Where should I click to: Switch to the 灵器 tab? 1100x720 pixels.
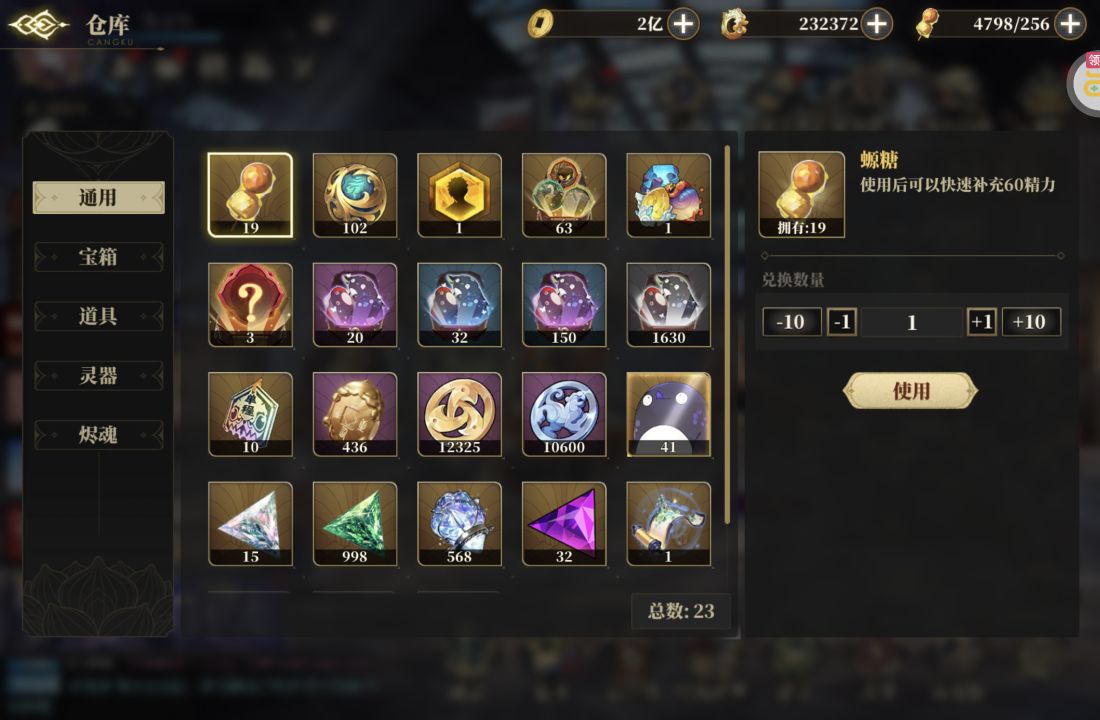click(x=98, y=375)
